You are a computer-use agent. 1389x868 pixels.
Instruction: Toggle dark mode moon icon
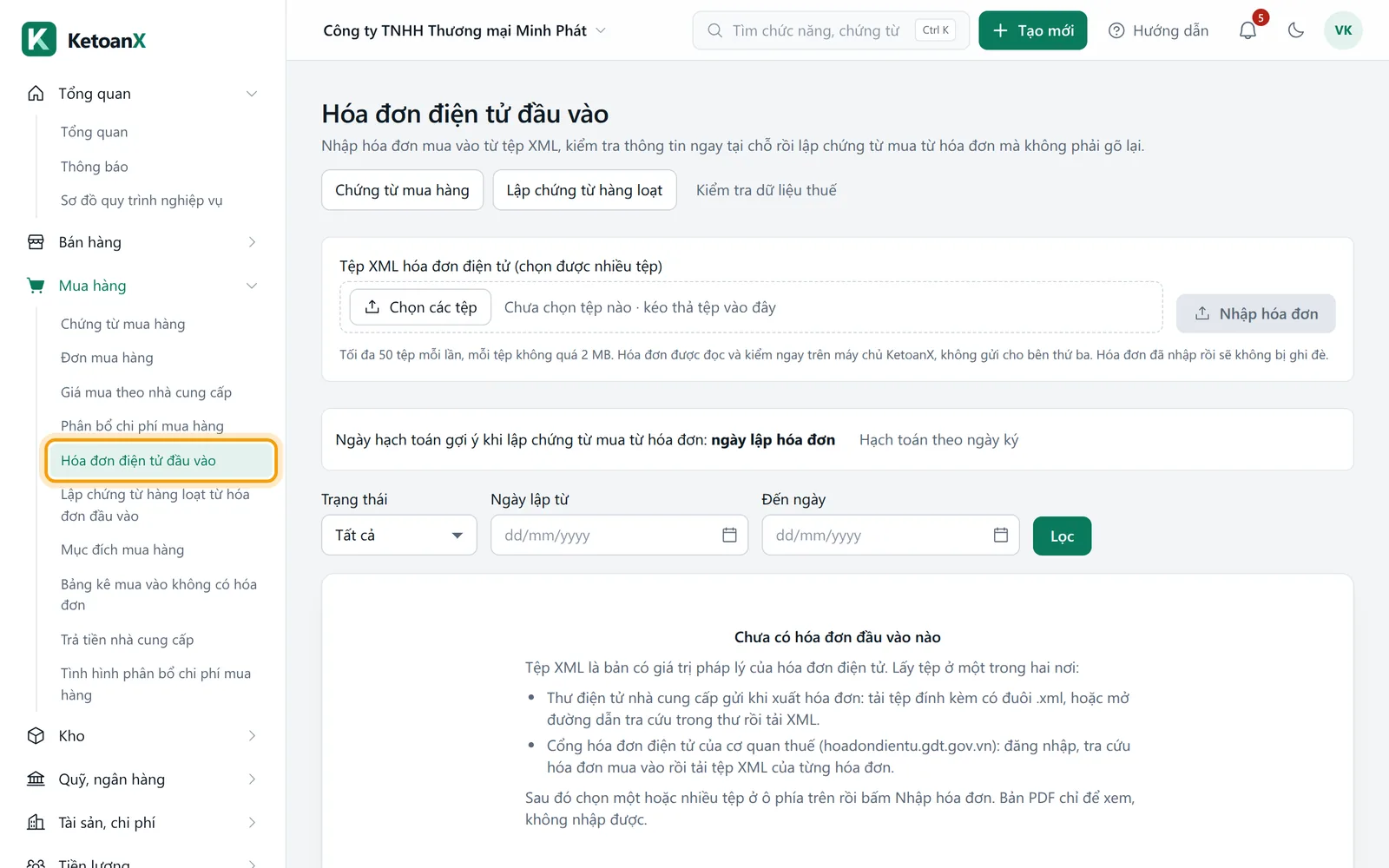1296,30
